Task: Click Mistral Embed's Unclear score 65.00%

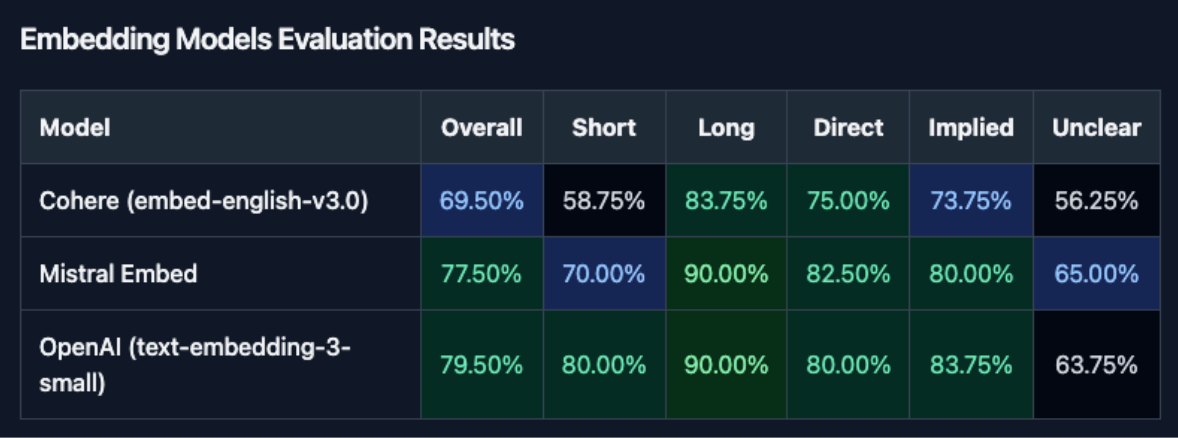Action: [1096, 274]
